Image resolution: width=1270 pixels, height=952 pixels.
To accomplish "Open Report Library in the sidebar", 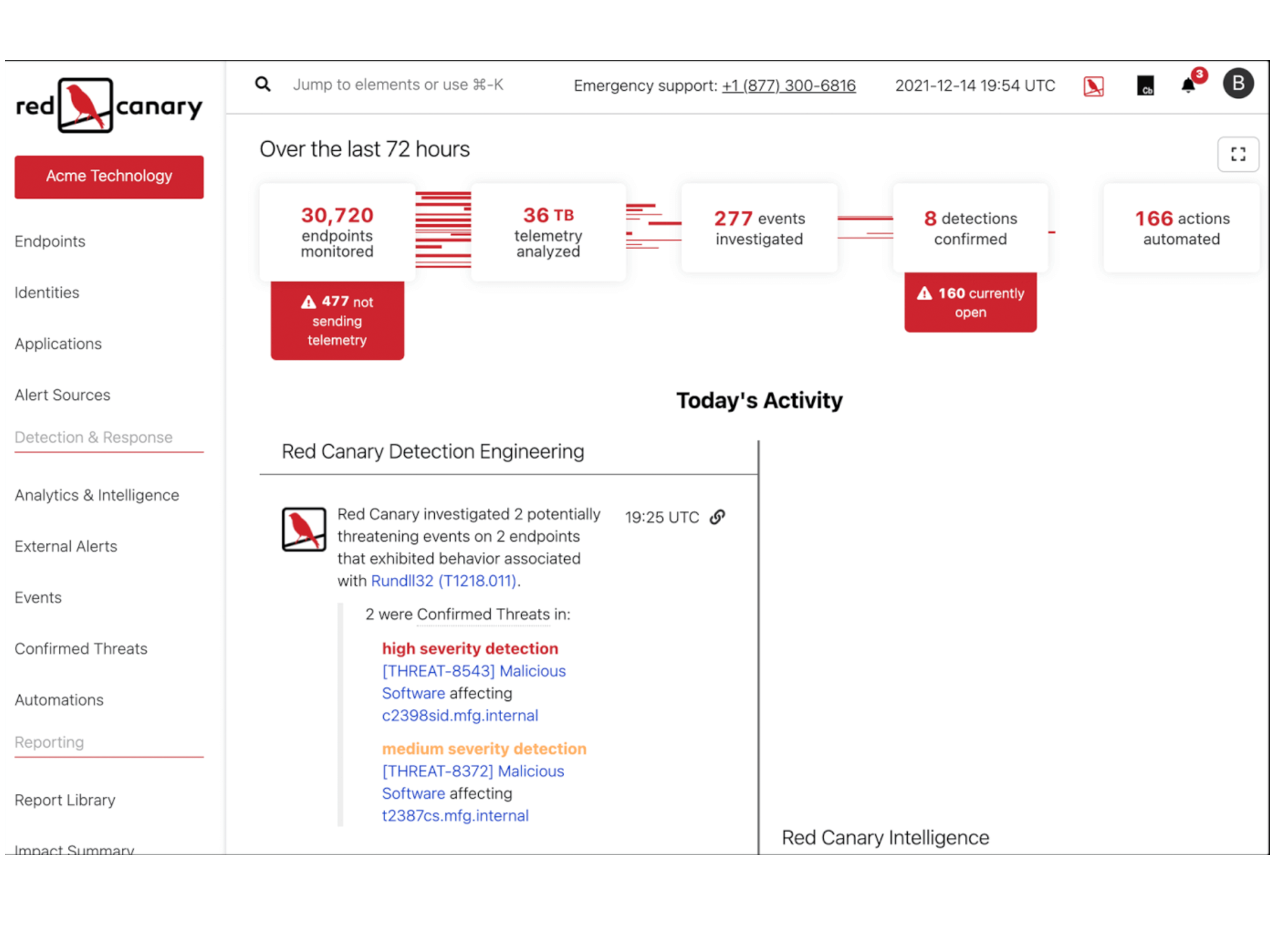I will [x=65, y=800].
